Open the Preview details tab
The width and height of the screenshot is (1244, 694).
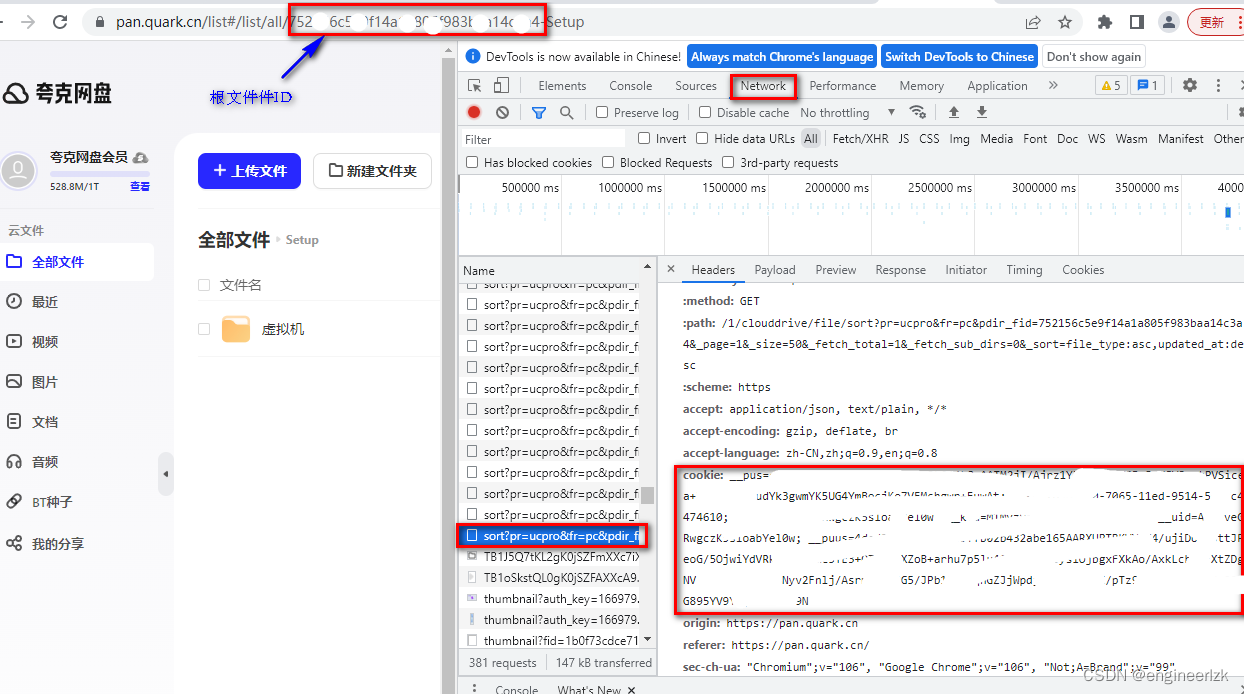pyautogui.click(x=836, y=270)
